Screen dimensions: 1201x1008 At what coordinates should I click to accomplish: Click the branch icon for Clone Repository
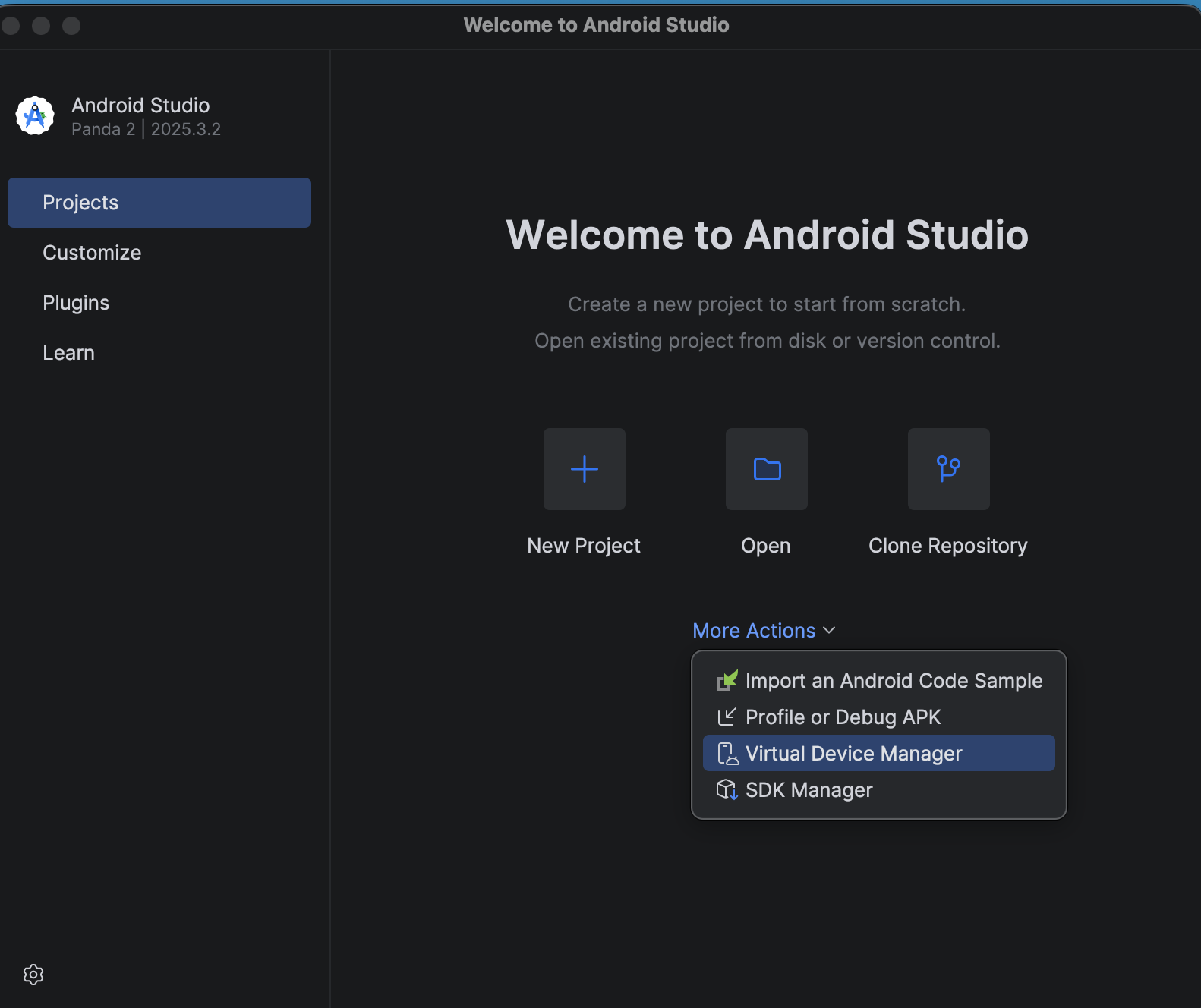tap(949, 469)
